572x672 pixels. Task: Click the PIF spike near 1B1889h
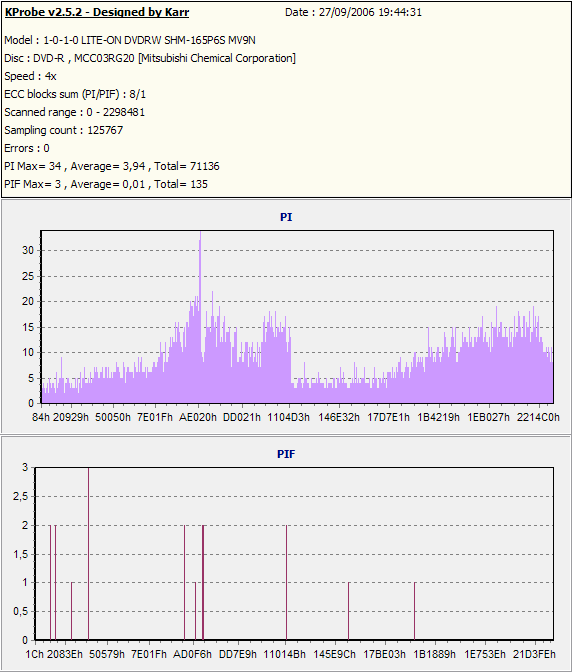(x=415, y=611)
